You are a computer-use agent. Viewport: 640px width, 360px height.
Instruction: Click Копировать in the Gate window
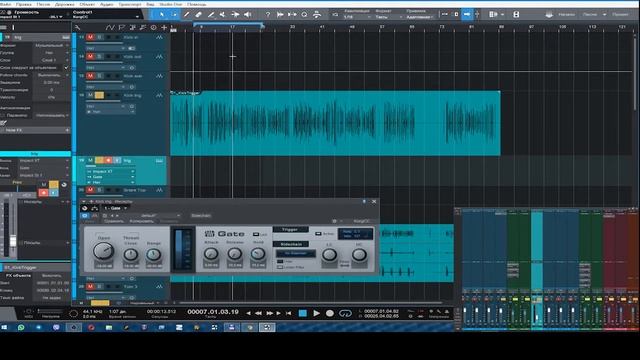(141, 221)
